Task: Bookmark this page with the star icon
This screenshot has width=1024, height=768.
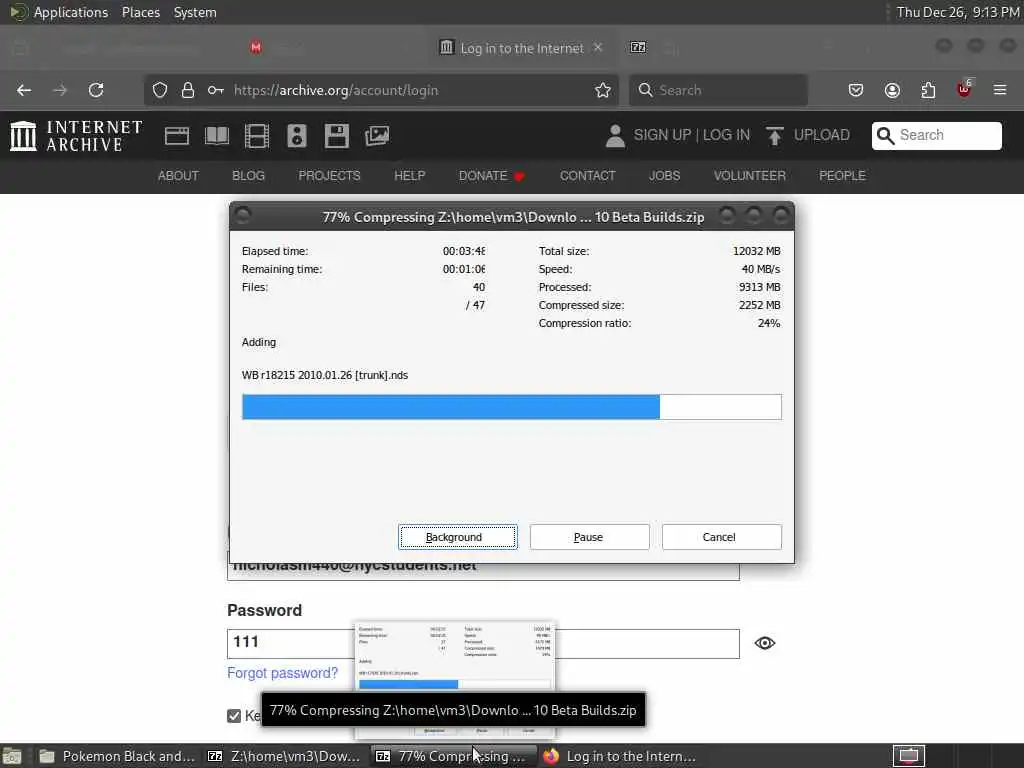Action: [603, 90]
